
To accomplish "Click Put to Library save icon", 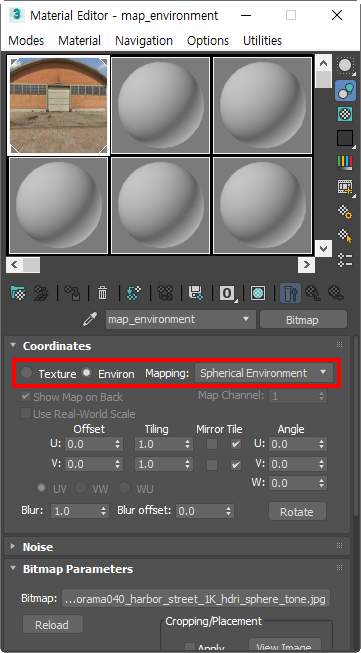I will pos(196,293).
